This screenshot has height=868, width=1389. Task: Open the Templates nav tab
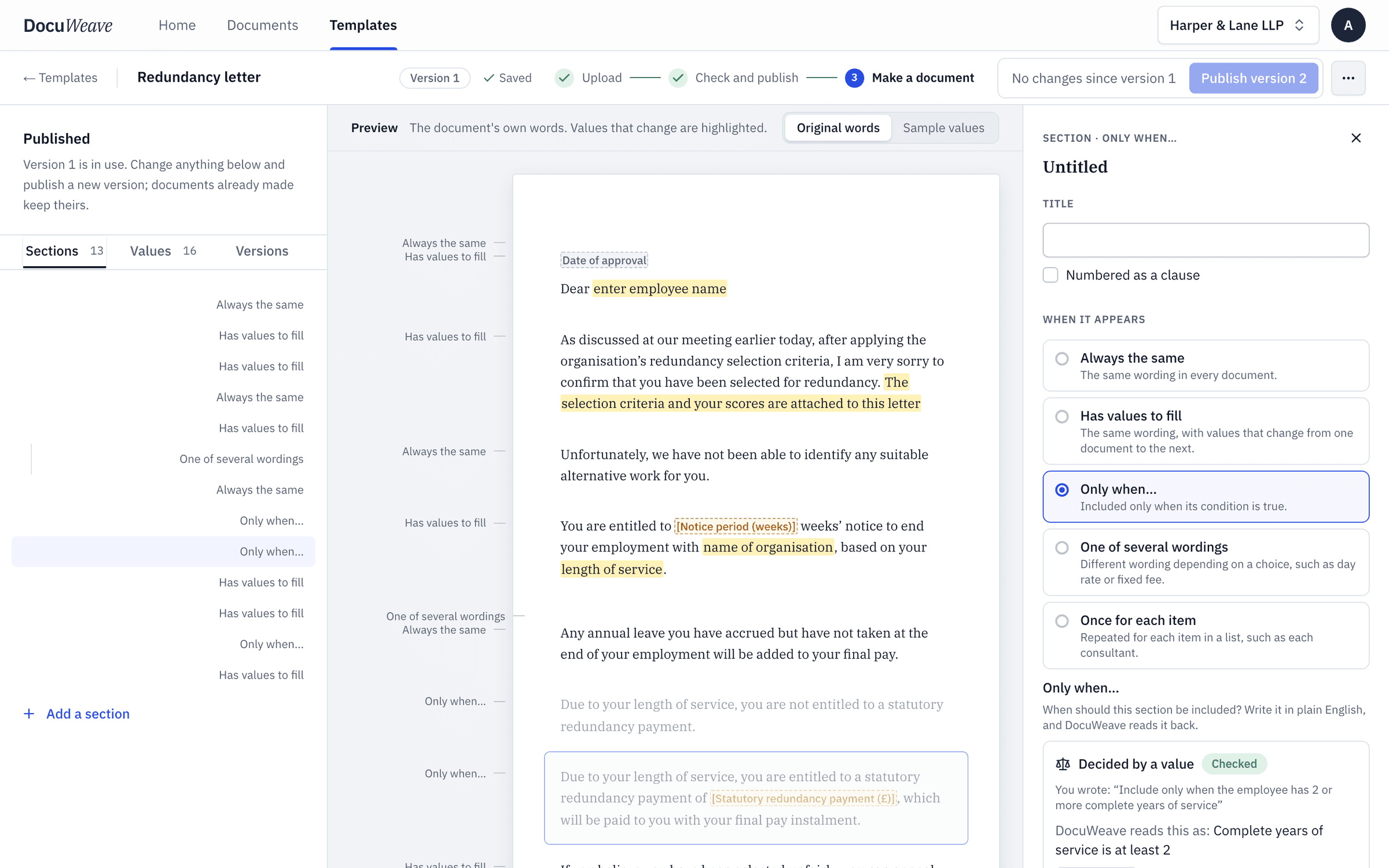point(363,25)
